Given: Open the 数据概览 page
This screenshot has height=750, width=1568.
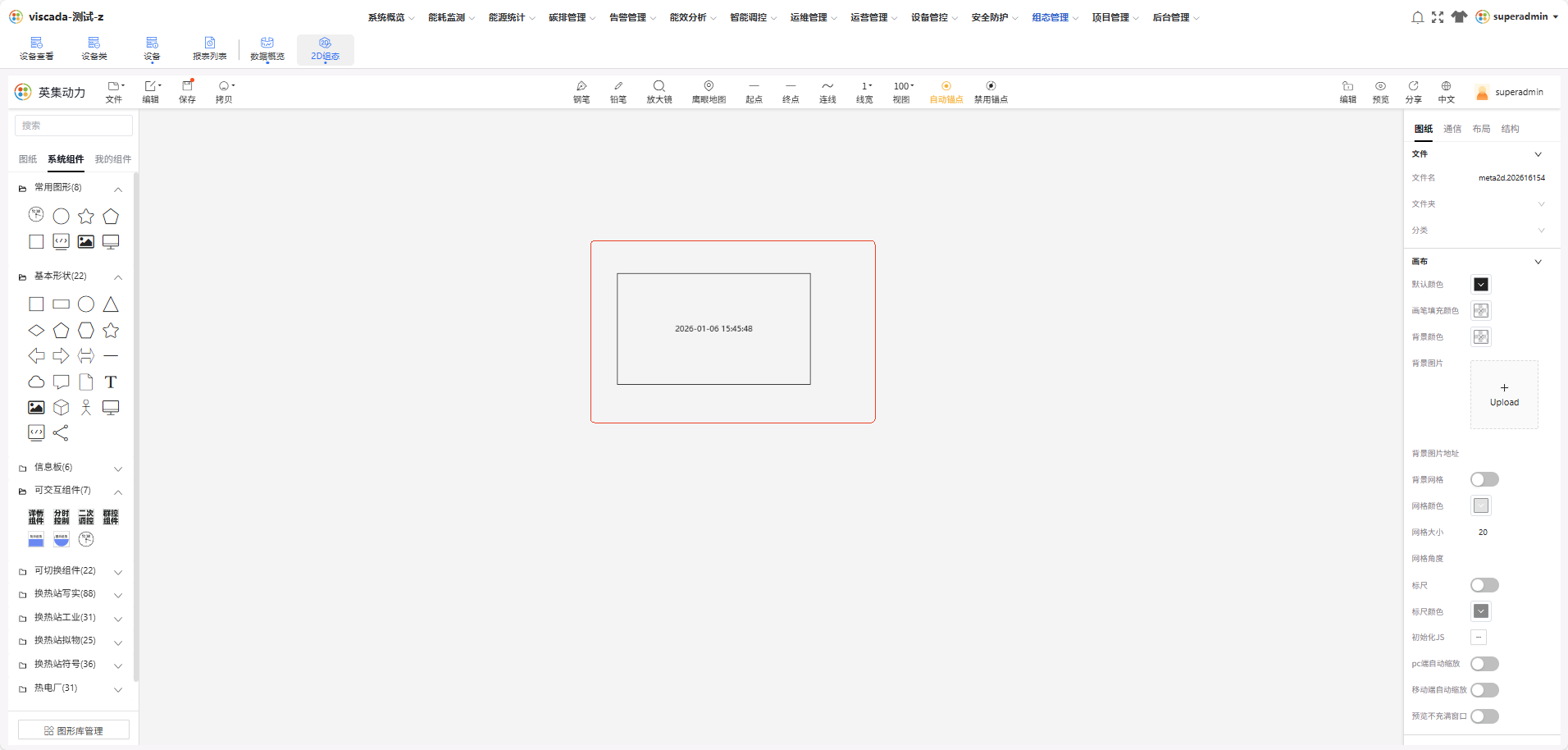Looking at the screenshot, I should (x=267, y=49).
